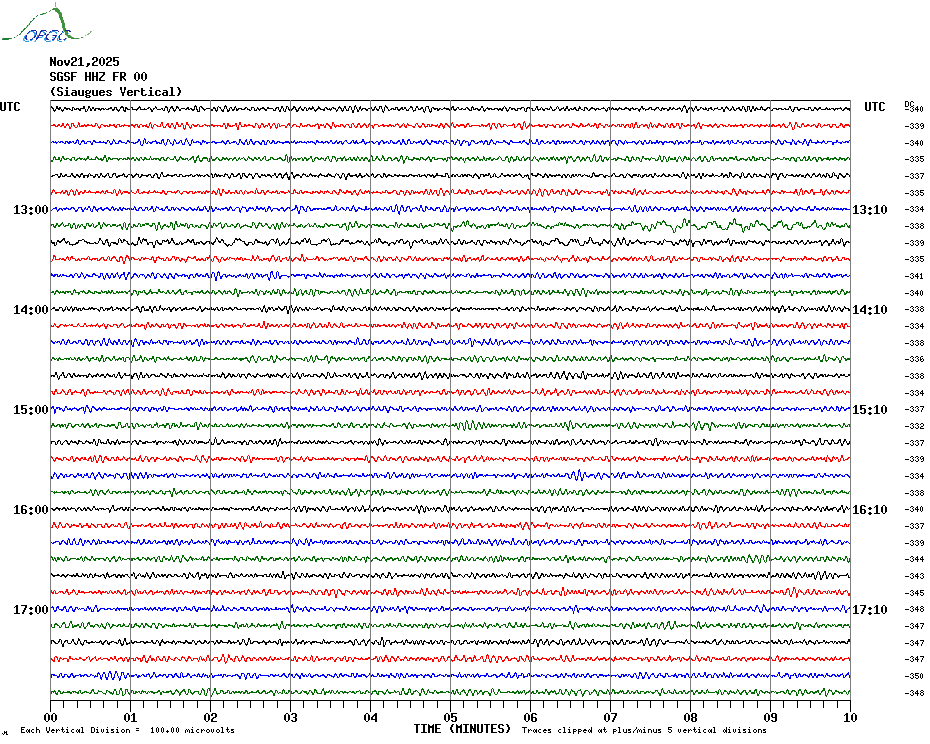This screenshot has height=744, width=930.
Task: Click the DC offset value '-336'
Action: coord(914,360)
